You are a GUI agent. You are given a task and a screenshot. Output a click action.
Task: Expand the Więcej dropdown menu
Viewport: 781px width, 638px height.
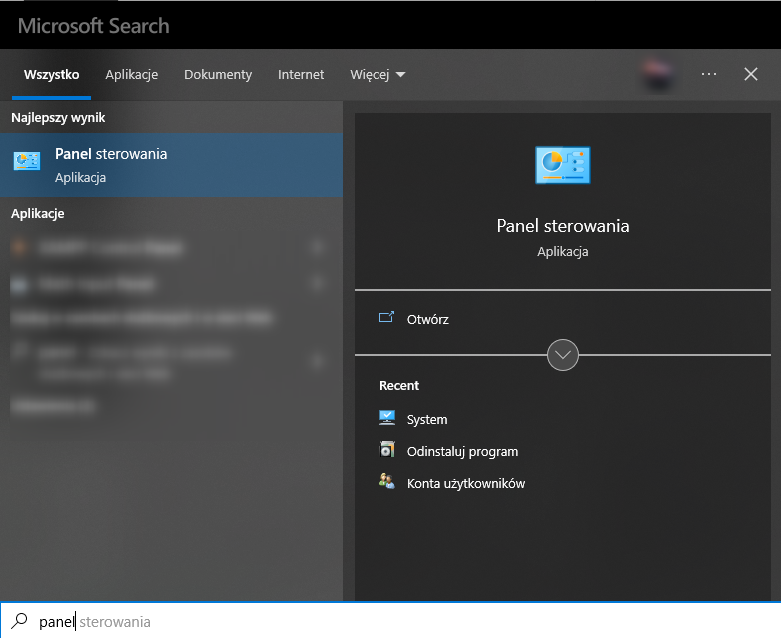(x=378, y=75)
